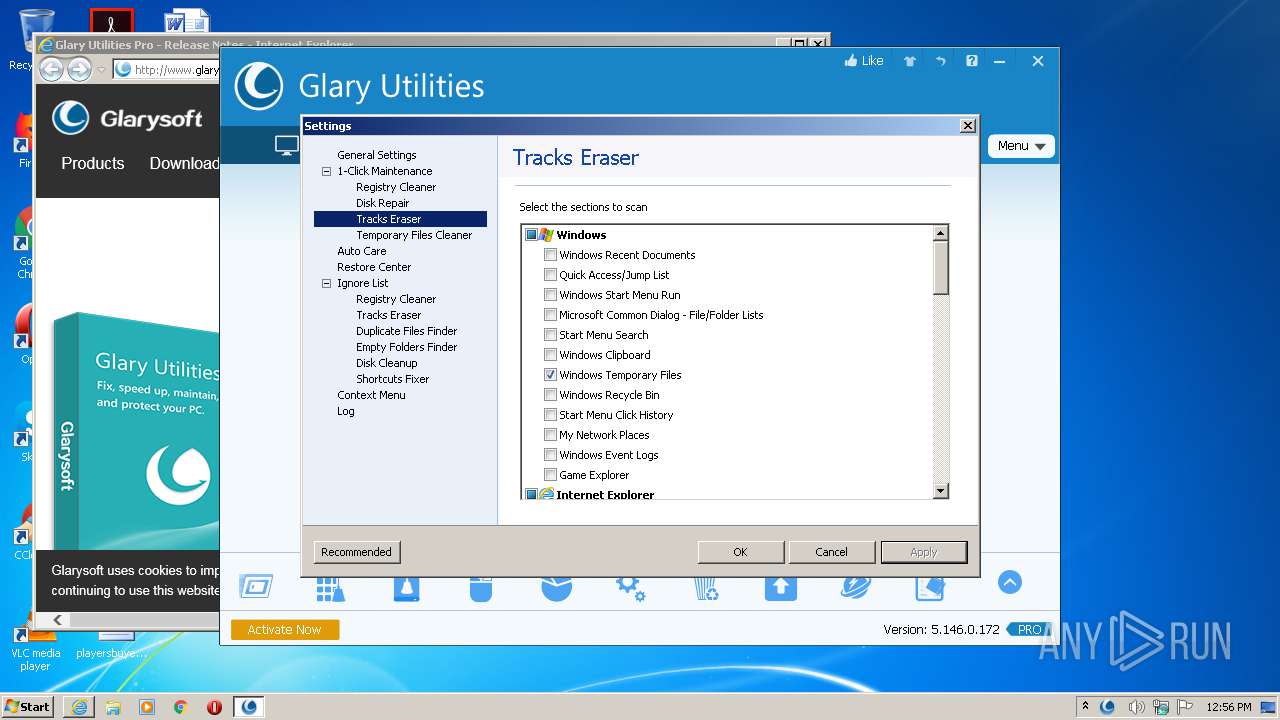This screenshot has height=720, width=1280.
Task: Check Quick Access/Jump List option
Action: 550,275
